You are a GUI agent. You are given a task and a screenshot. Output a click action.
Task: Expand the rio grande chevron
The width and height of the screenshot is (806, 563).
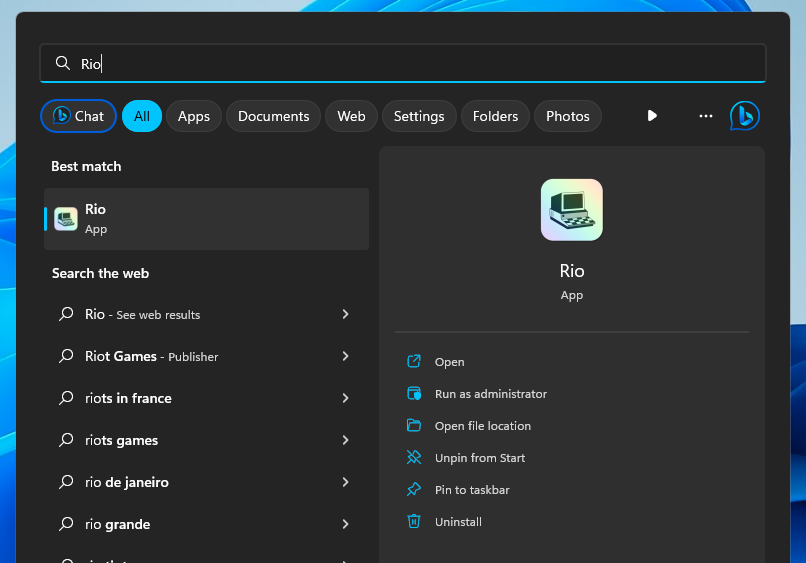[x=345, y=524]
